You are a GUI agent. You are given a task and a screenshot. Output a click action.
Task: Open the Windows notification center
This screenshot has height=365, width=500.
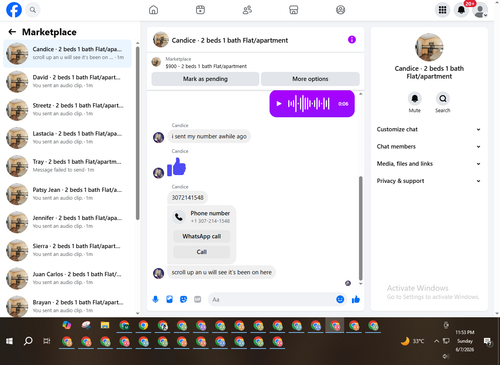tap(488, 341)
